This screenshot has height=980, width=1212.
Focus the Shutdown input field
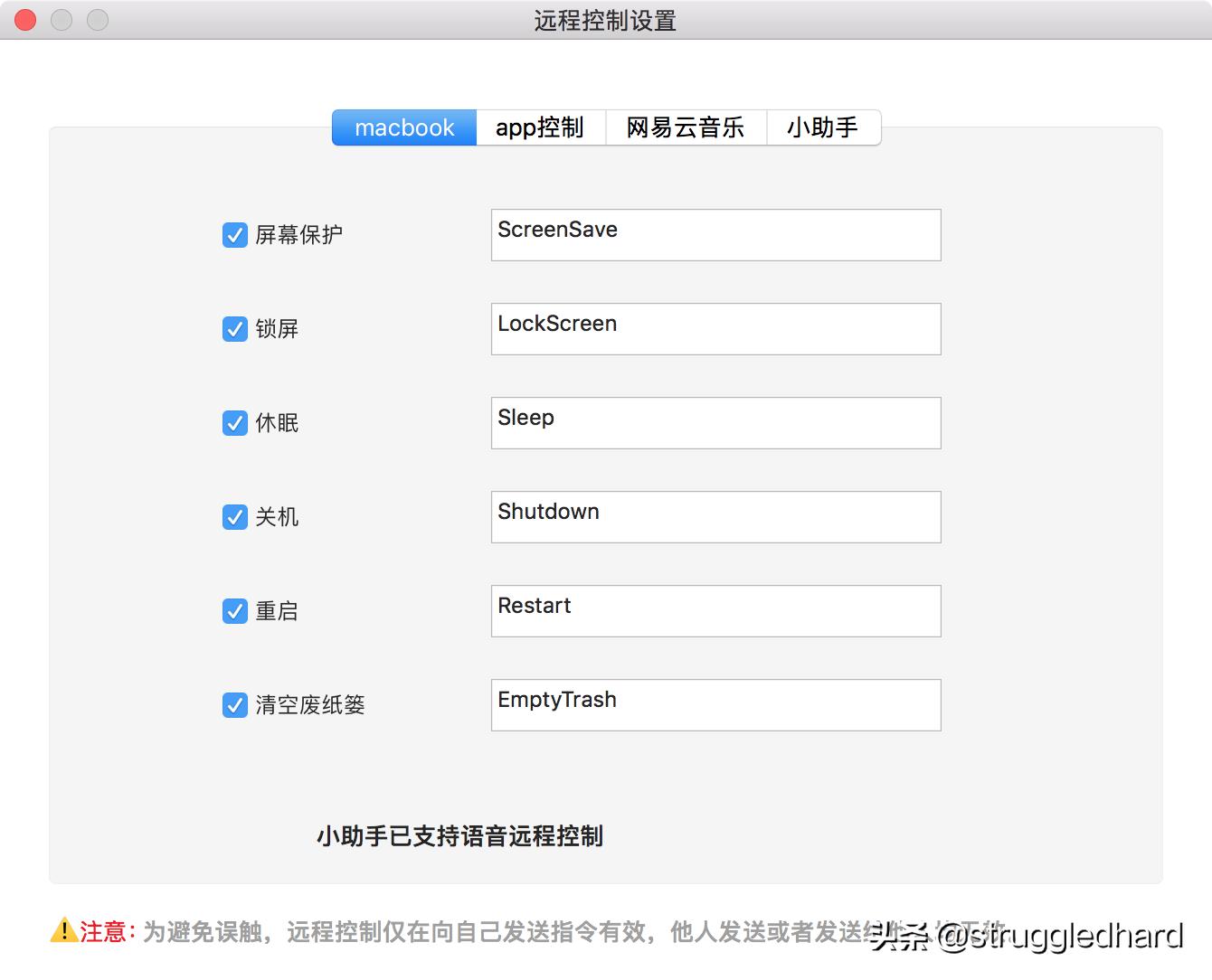(x=715, y=517)
